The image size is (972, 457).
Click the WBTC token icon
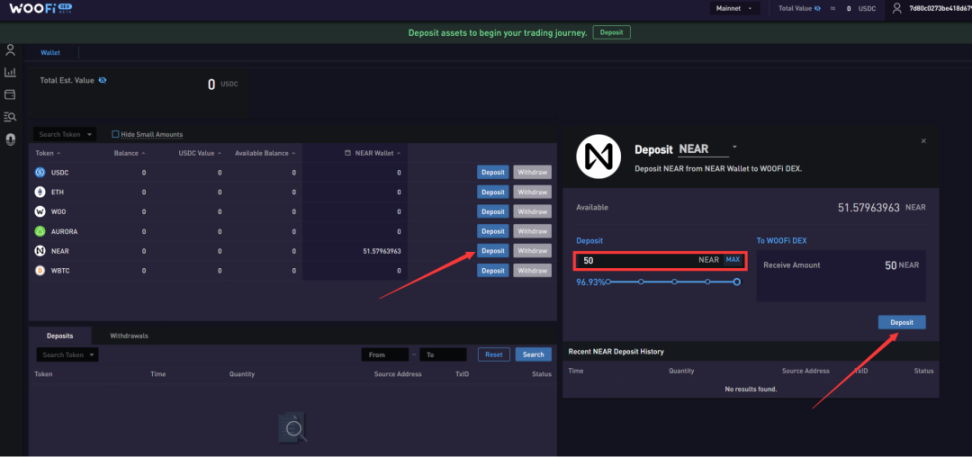[40, 271]
